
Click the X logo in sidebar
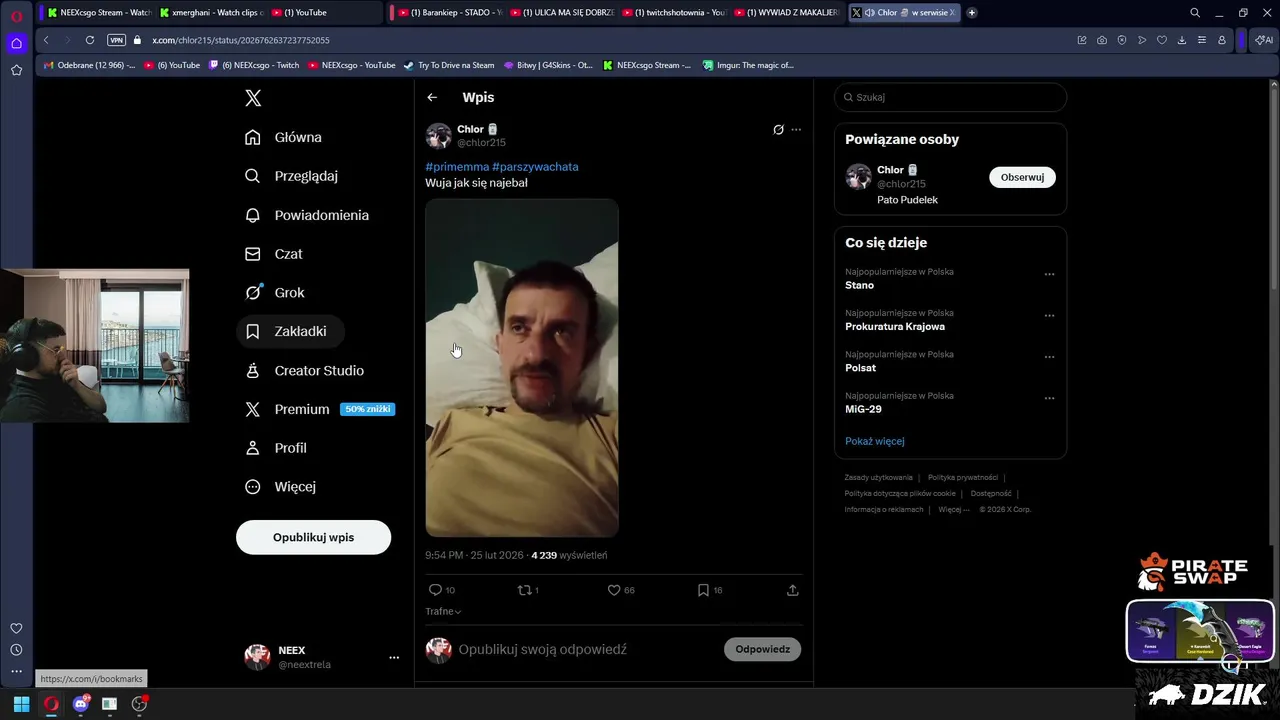[x=253, y=98]
